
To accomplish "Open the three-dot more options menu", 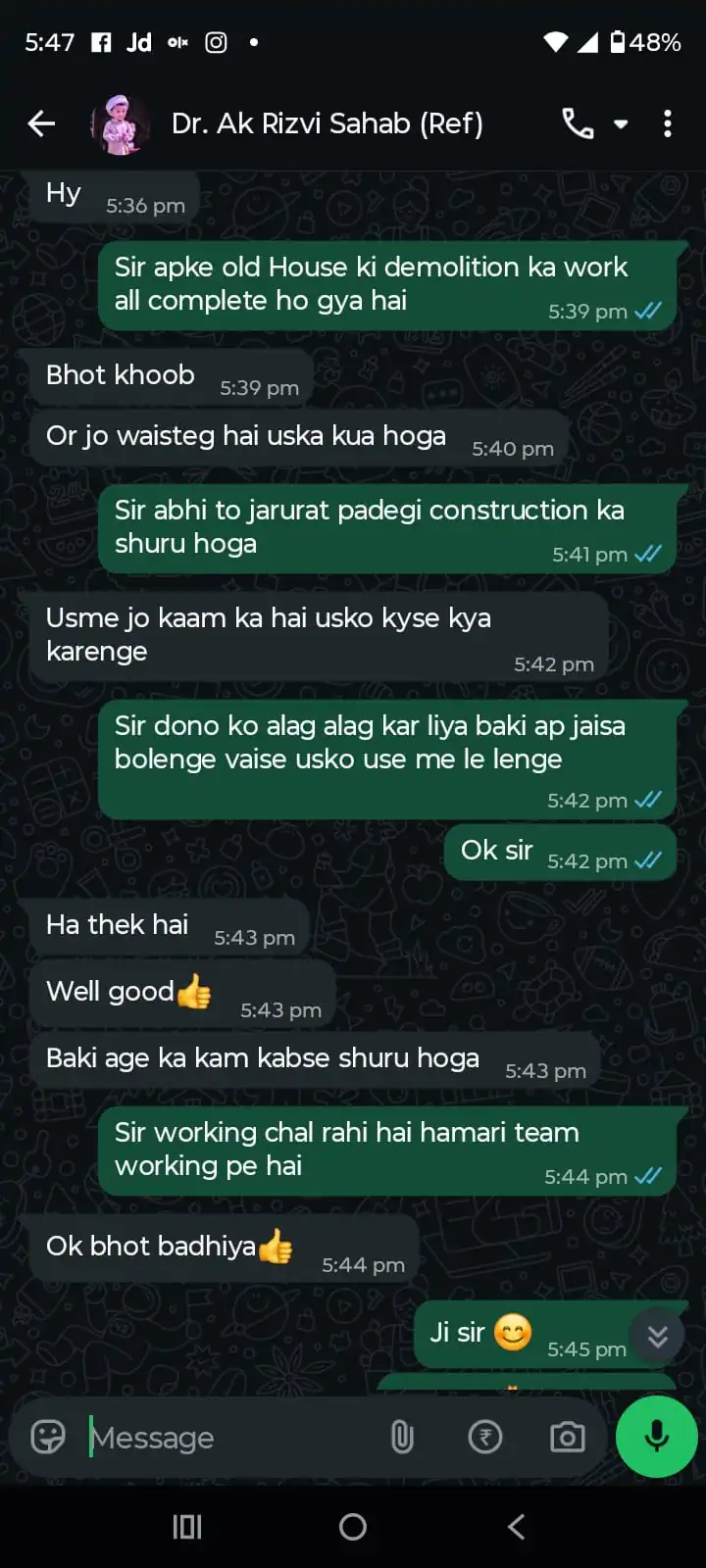I will (x=668, y=123).
